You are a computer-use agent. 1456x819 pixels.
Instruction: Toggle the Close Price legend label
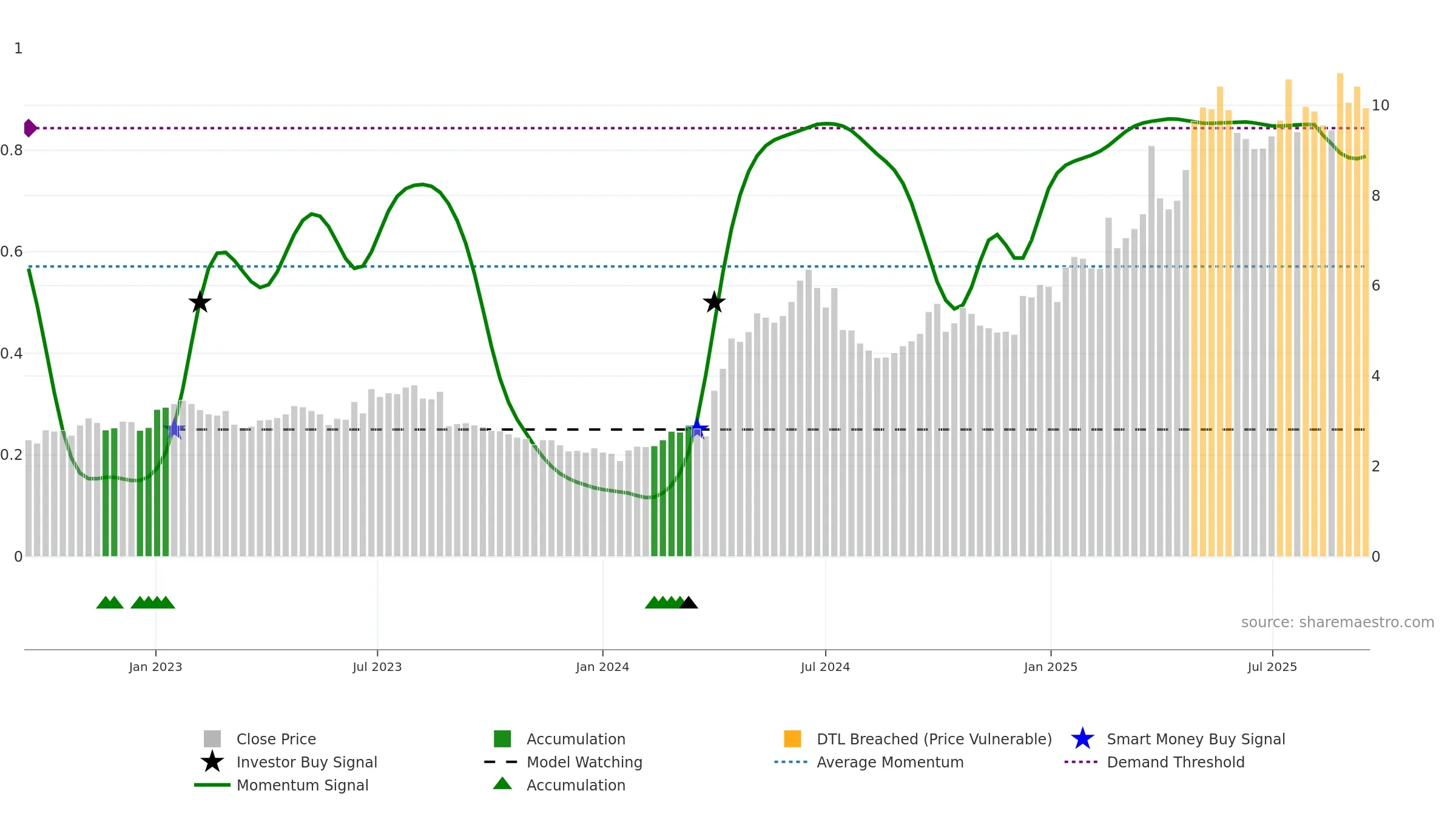coord(276,739)
